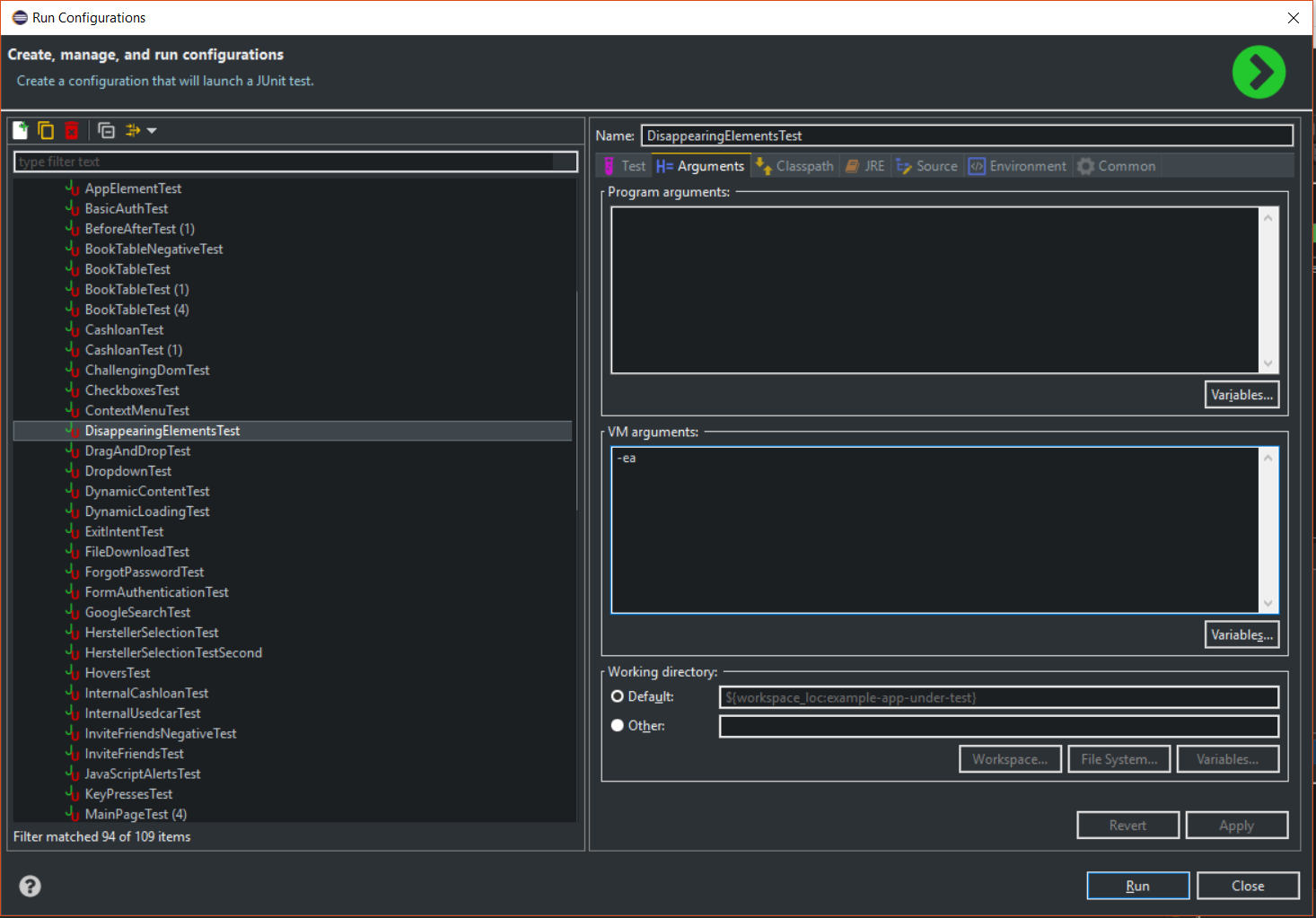Click the help question mark icon
Viewport: 1316px width, 918px height.
tap(31, 886)
